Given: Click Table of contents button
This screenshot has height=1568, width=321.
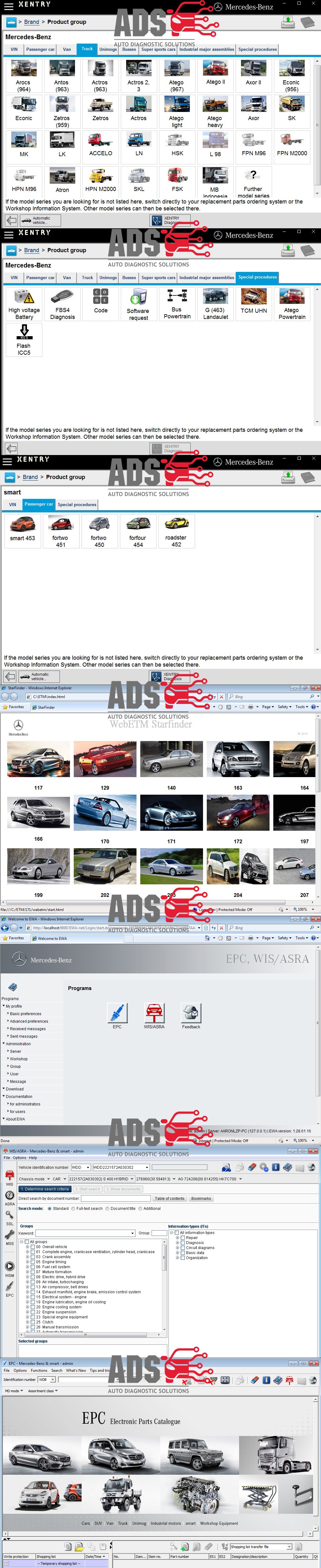Looking at the screenshot, I should [169, 1198].
